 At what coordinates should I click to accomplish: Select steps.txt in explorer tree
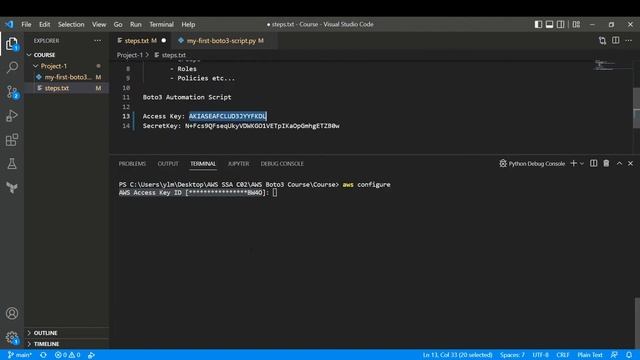click(x=67, y=88)
